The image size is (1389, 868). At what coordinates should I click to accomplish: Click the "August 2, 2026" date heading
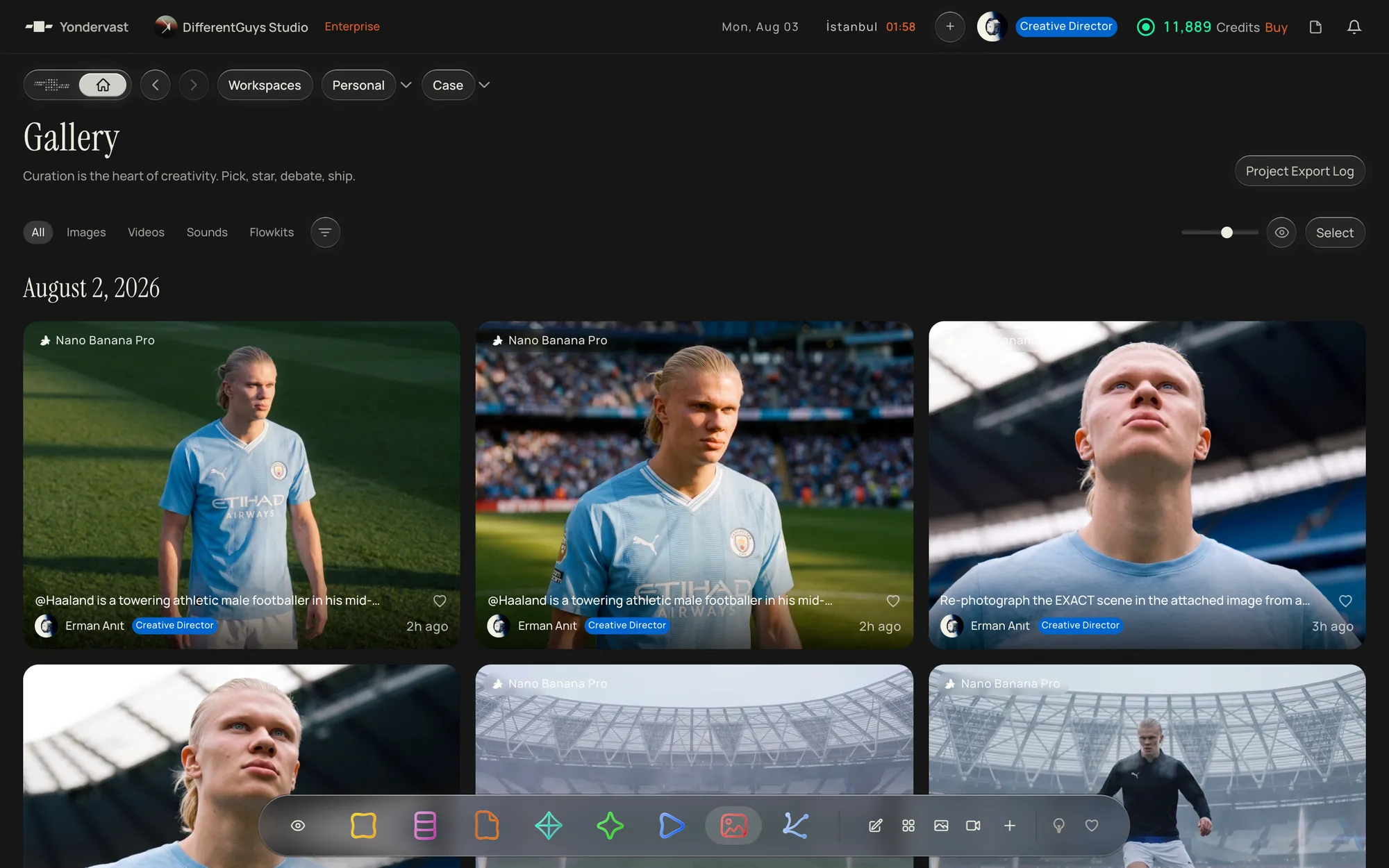[x=92, y=287]
